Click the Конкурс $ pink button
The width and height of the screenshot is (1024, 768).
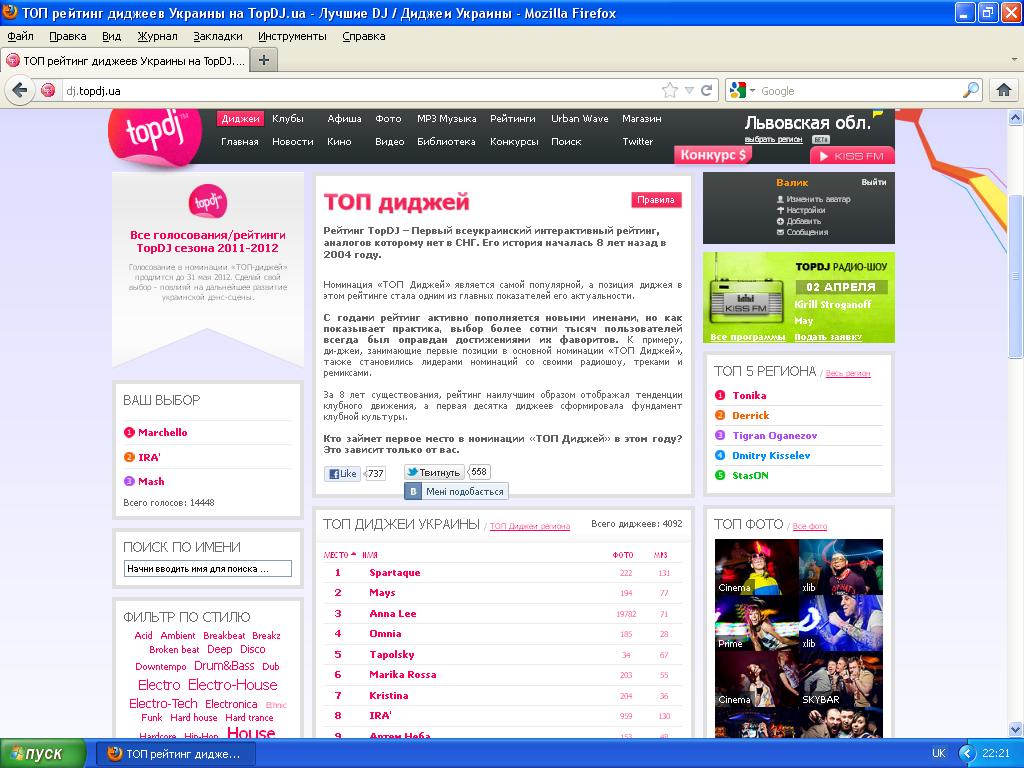click(x=712, y=155)
